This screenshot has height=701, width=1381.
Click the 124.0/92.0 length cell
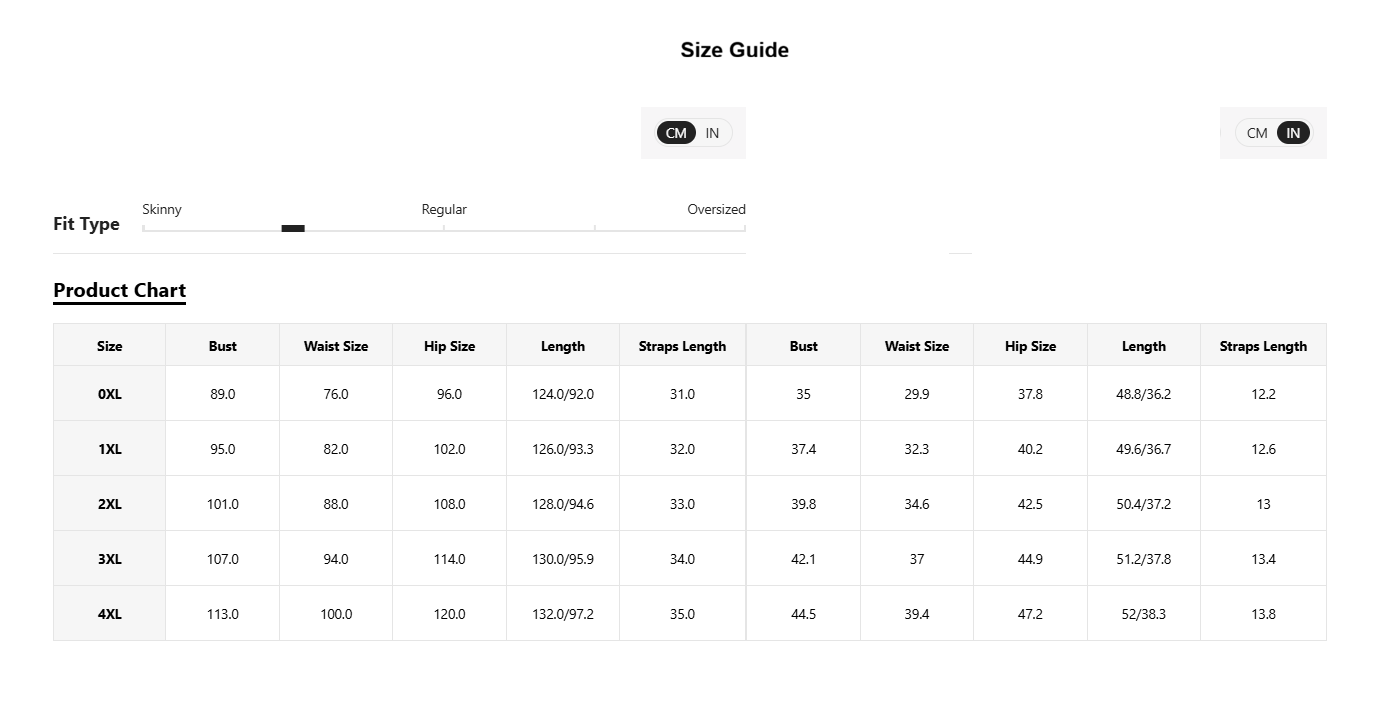click(563, 394)
